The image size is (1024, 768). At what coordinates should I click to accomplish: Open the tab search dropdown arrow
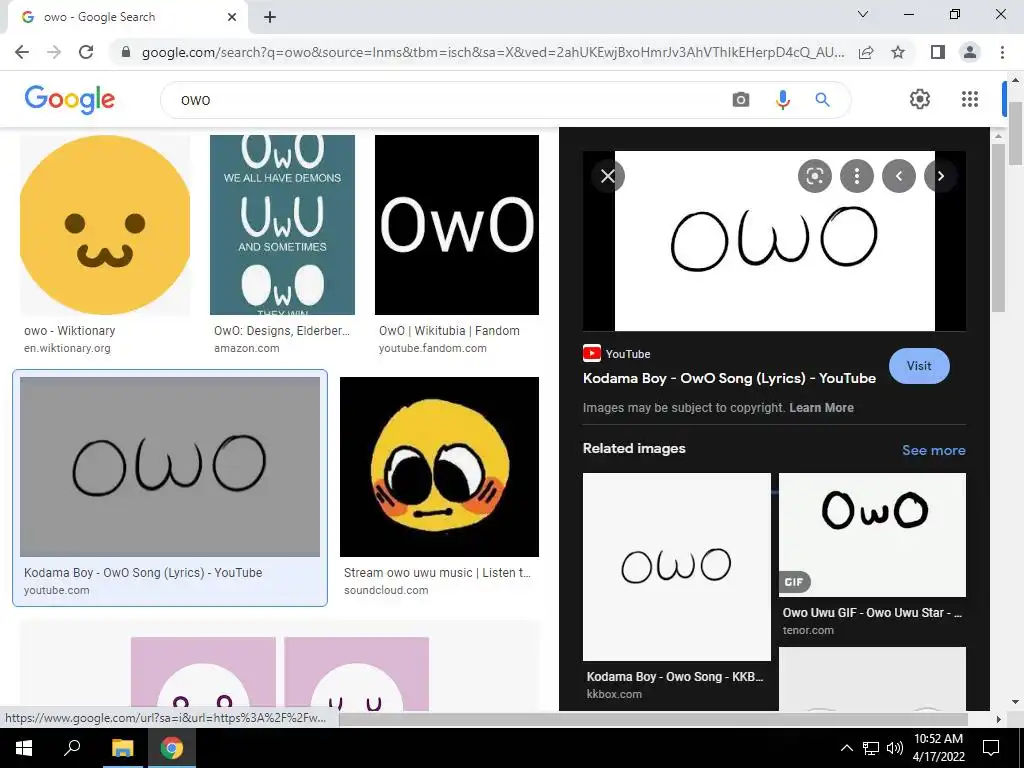point(863,14)
